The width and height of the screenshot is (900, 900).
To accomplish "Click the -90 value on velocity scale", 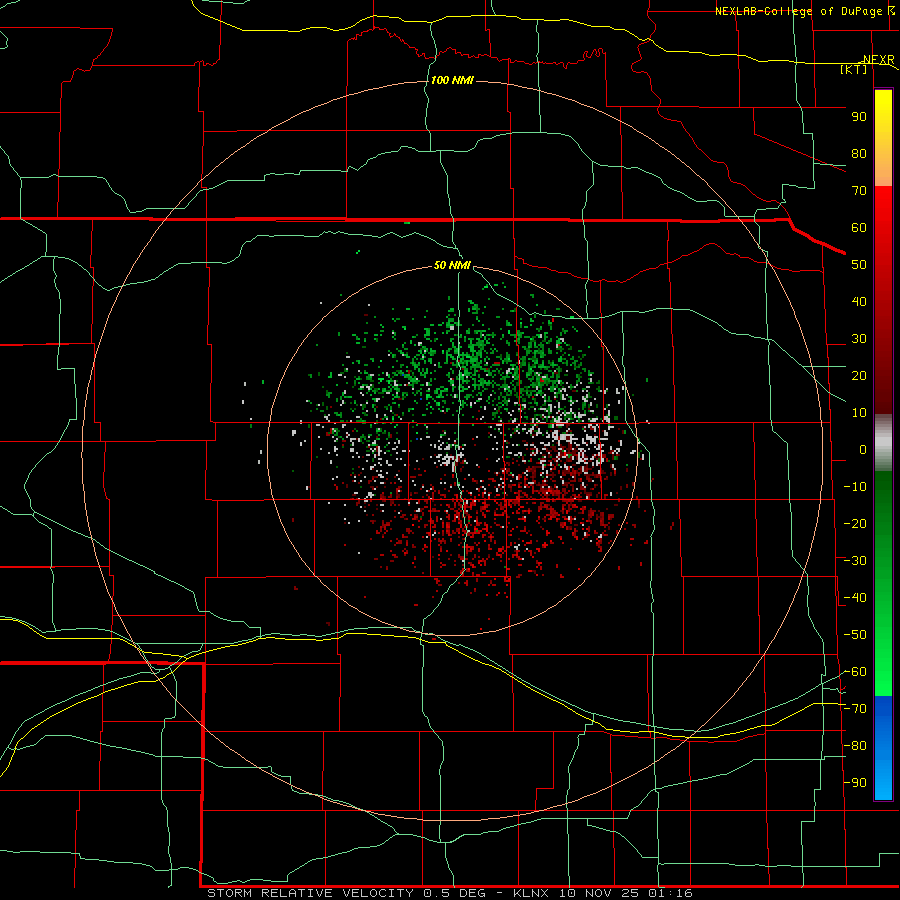I will [855, 783].
